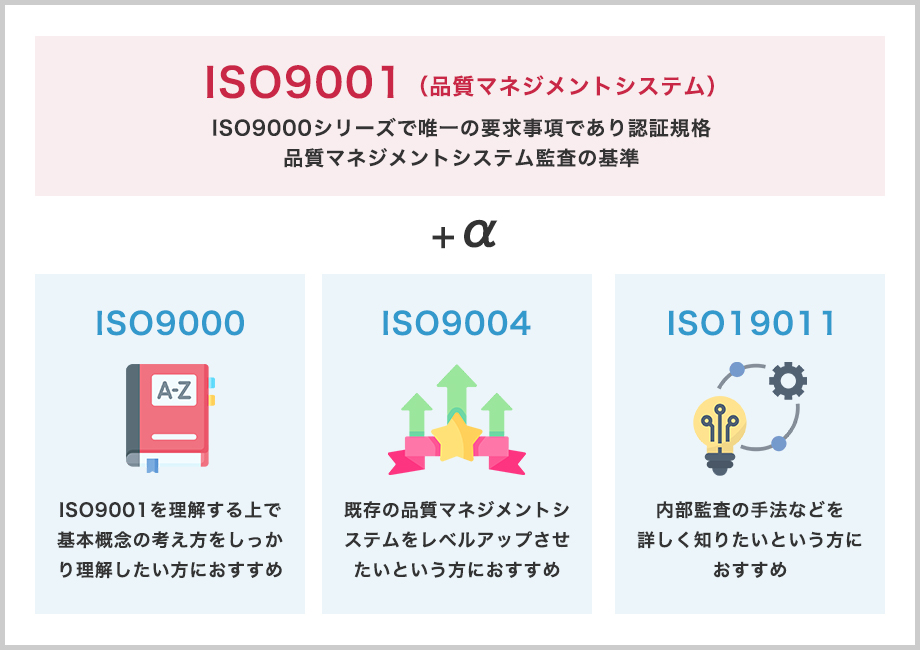The height and width of the screenshot is (650, 920).
Task: Click the blue dot on the cycle arc
Action: pos(737,369)
